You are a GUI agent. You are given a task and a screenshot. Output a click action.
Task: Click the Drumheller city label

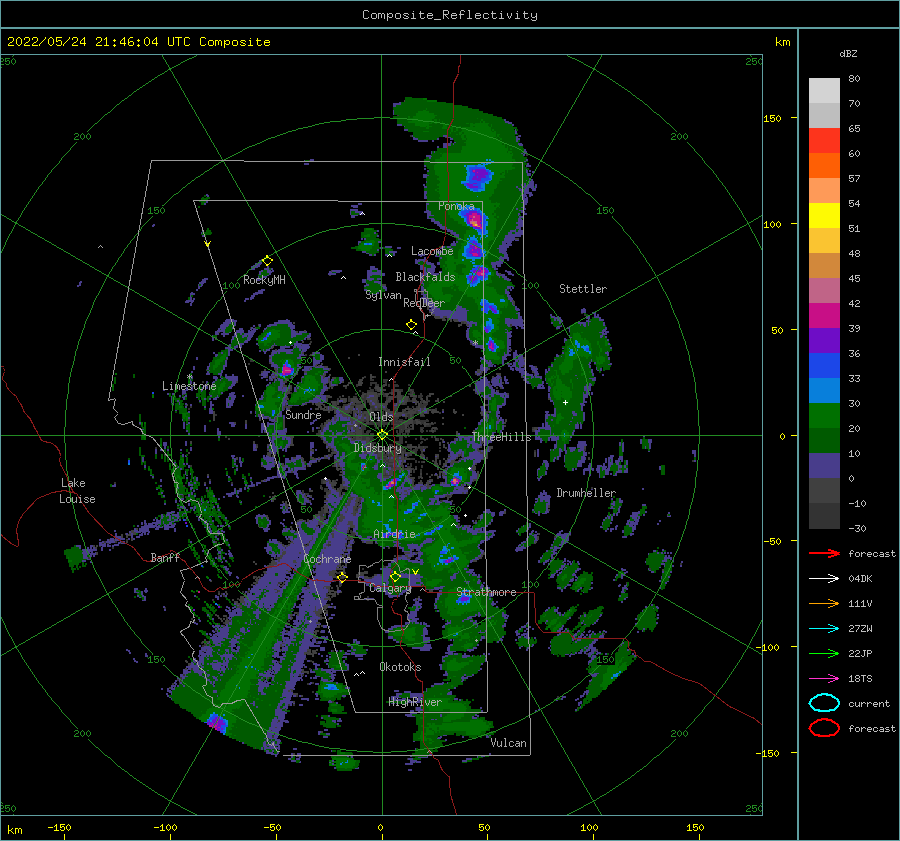[586, 493]
